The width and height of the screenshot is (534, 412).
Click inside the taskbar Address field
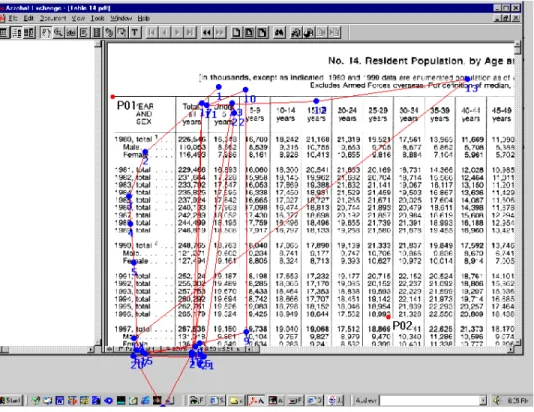point(429,400)
